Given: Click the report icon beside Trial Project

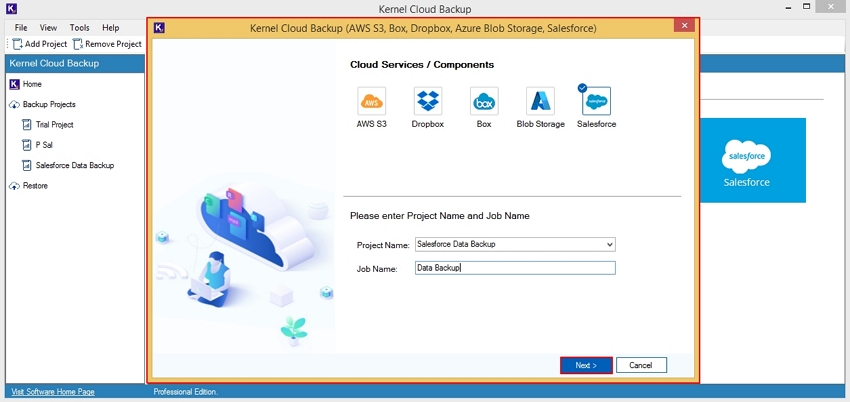Looking at the screenshot, I should coord(27,125).
